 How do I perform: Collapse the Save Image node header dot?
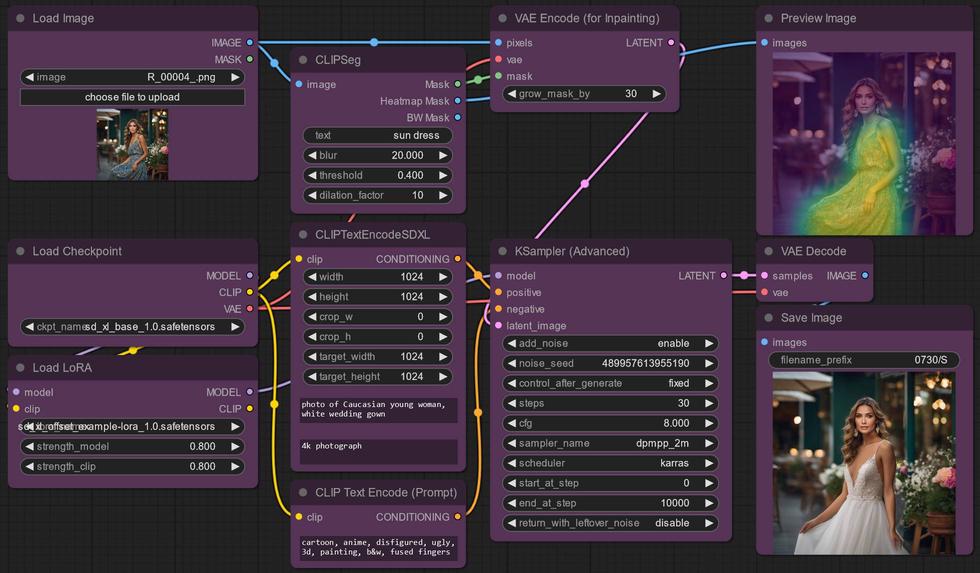tap(768, 317)
